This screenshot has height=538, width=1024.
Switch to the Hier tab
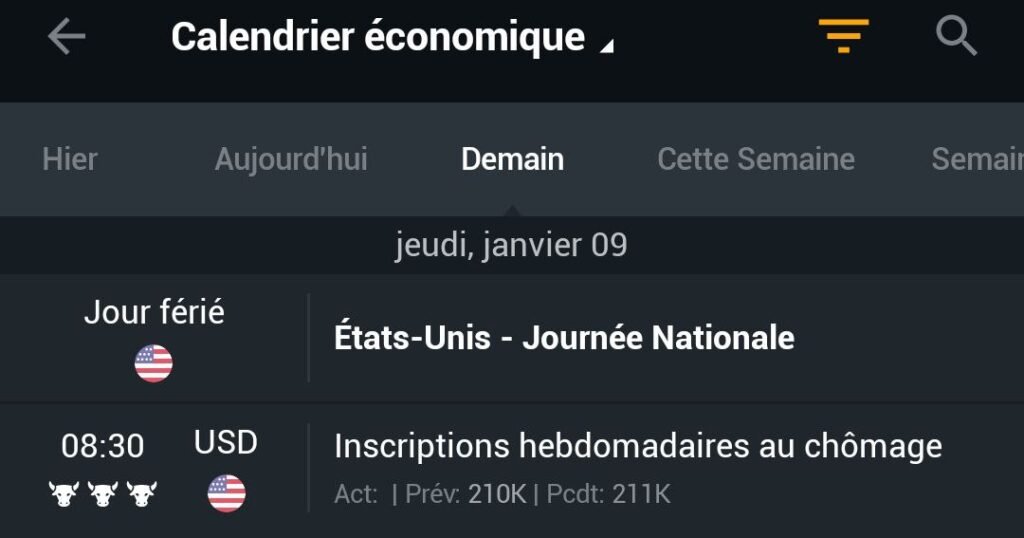(x=70, y=159)
